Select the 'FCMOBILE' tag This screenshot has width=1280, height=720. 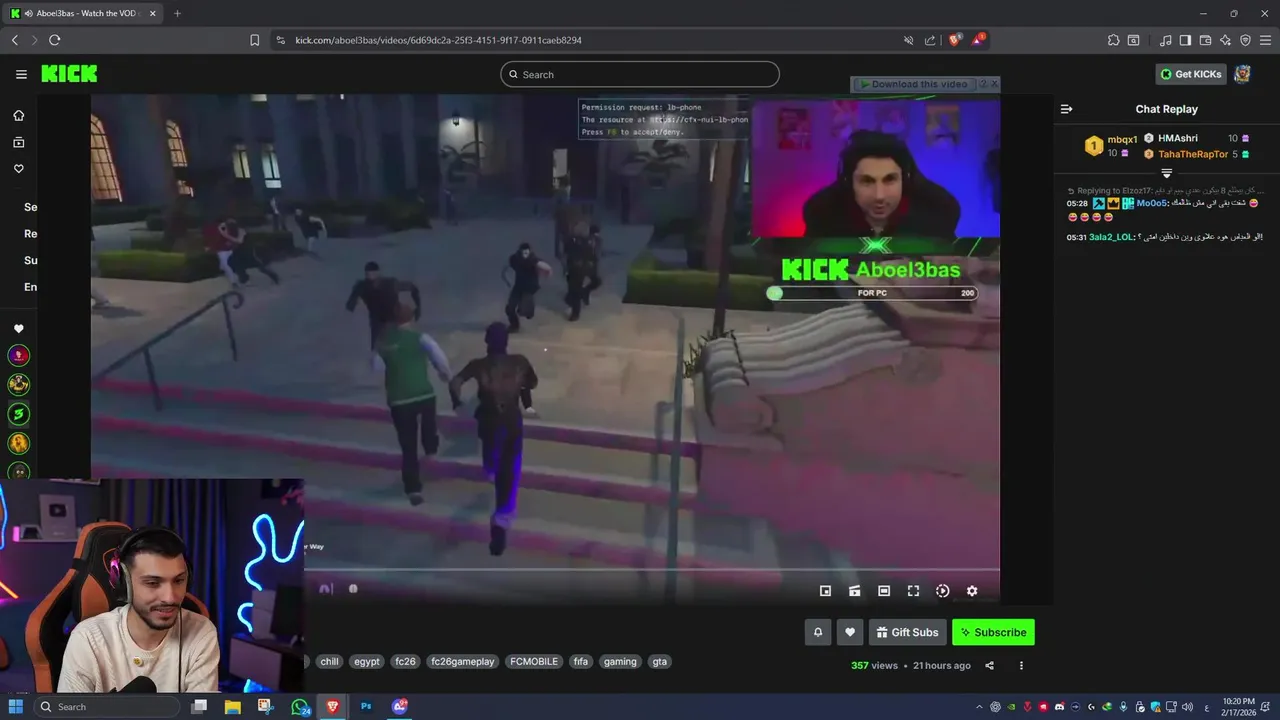(x=534, y=661)
